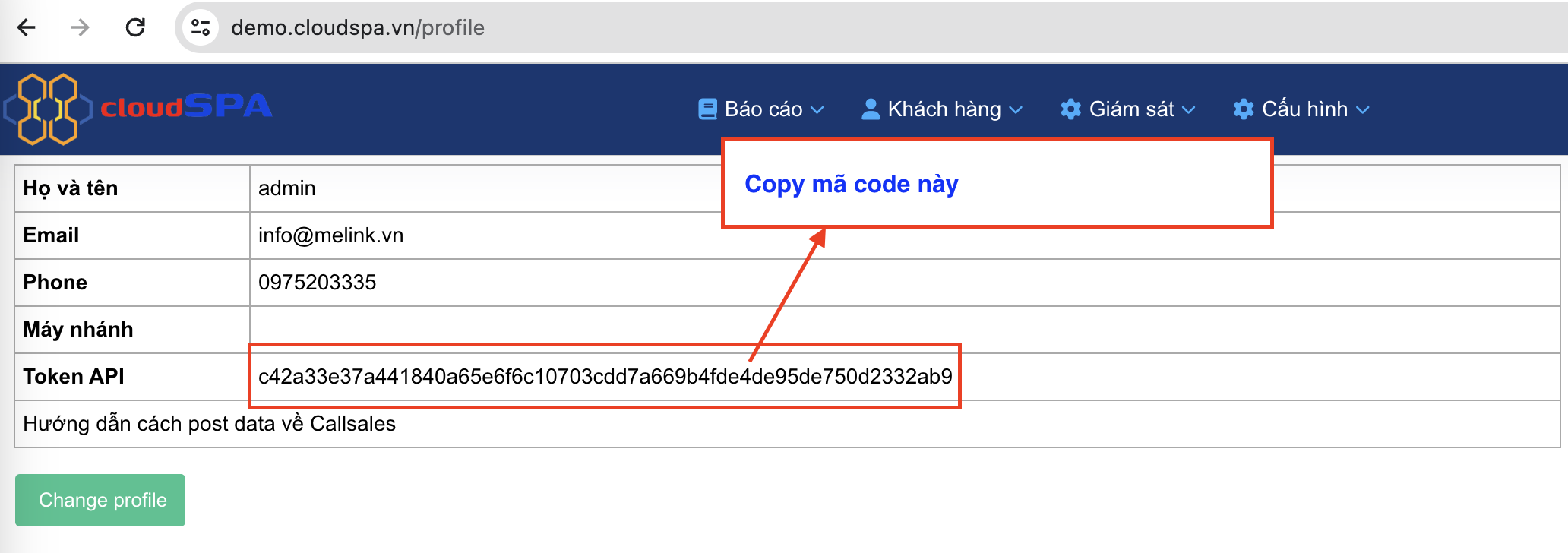1568x553 pixels.
Task: Click the Báo cáo book icon
Action: click(x=707, y=109)
